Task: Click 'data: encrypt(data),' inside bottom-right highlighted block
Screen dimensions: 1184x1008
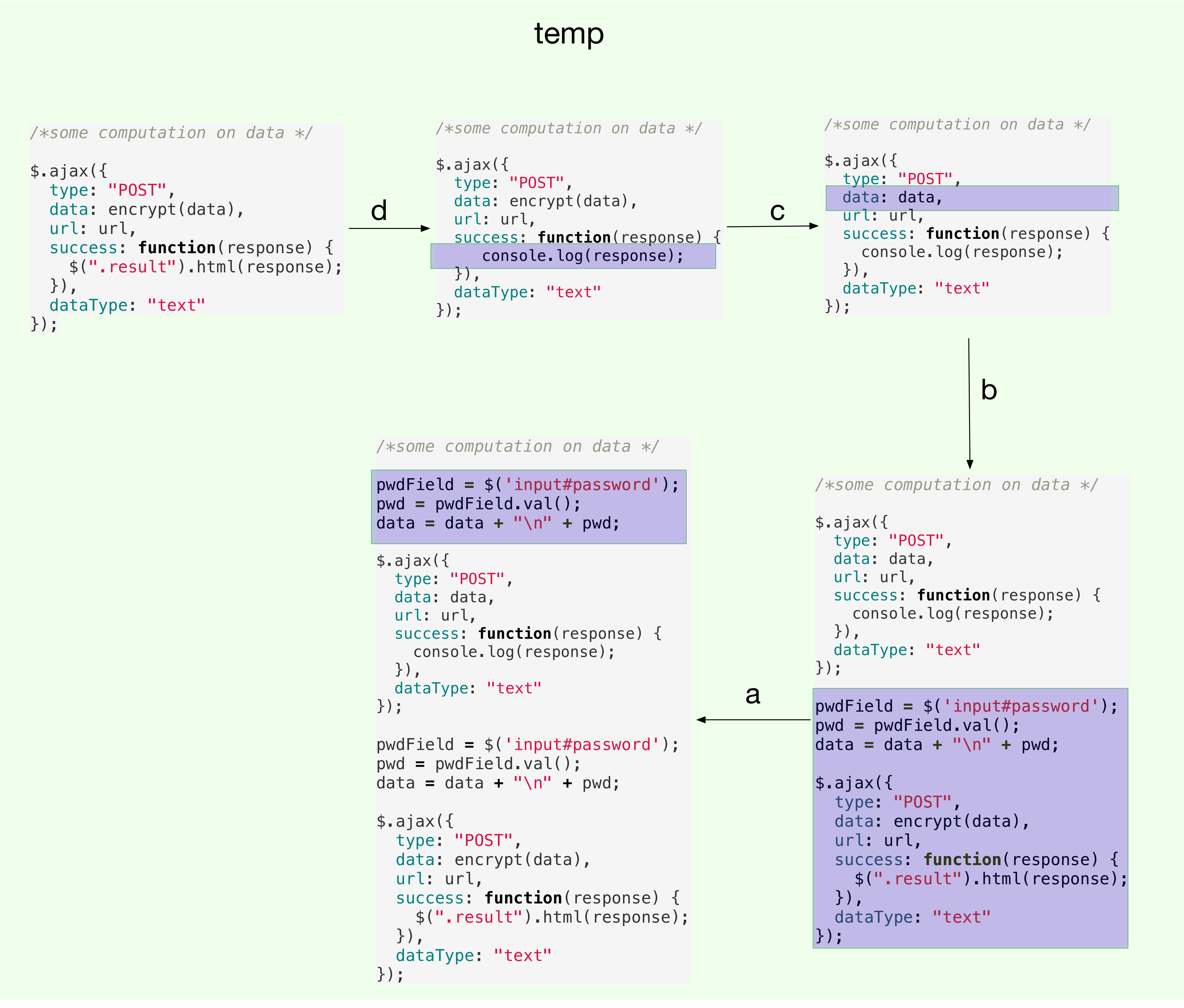Action: point(931,821)
